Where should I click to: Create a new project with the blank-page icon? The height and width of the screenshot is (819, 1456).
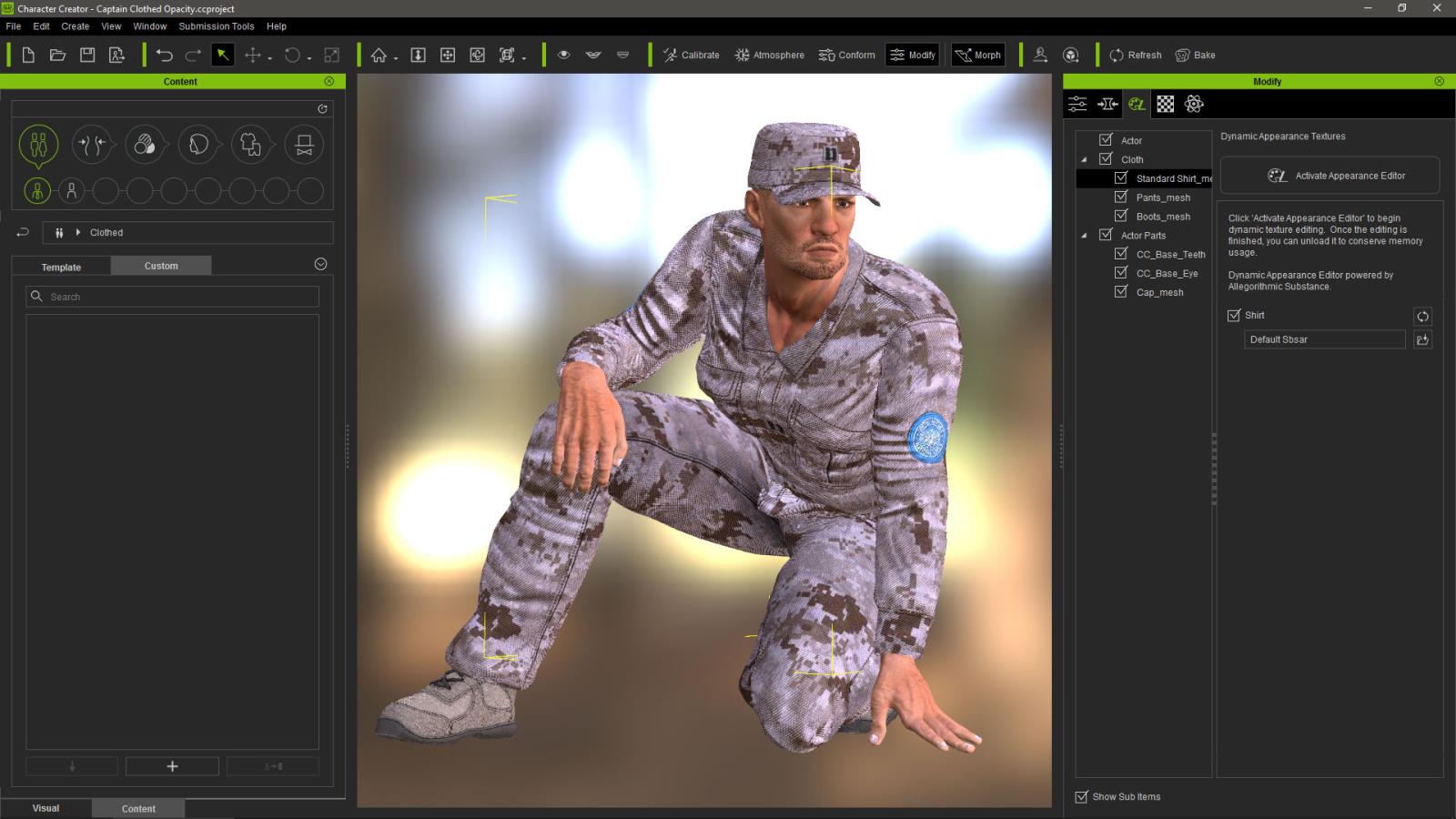click(x=28, y=55)
